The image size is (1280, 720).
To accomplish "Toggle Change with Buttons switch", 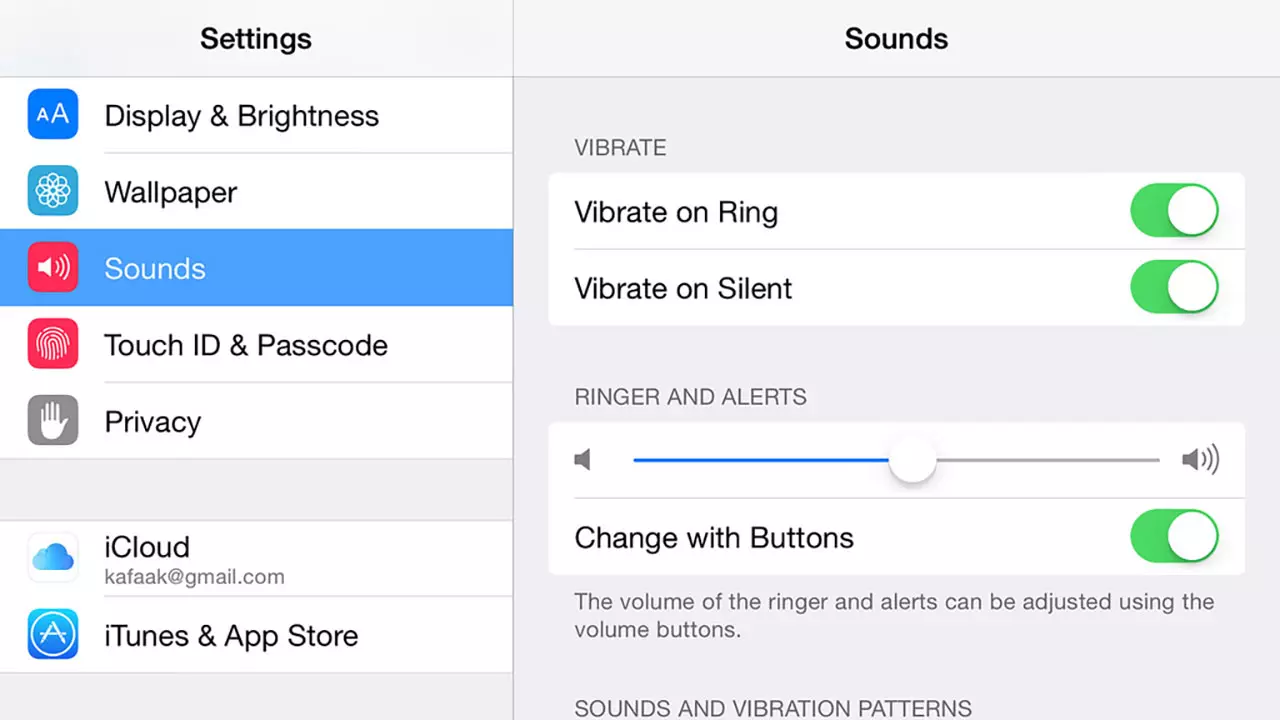I will click(x=1175, y=537).
